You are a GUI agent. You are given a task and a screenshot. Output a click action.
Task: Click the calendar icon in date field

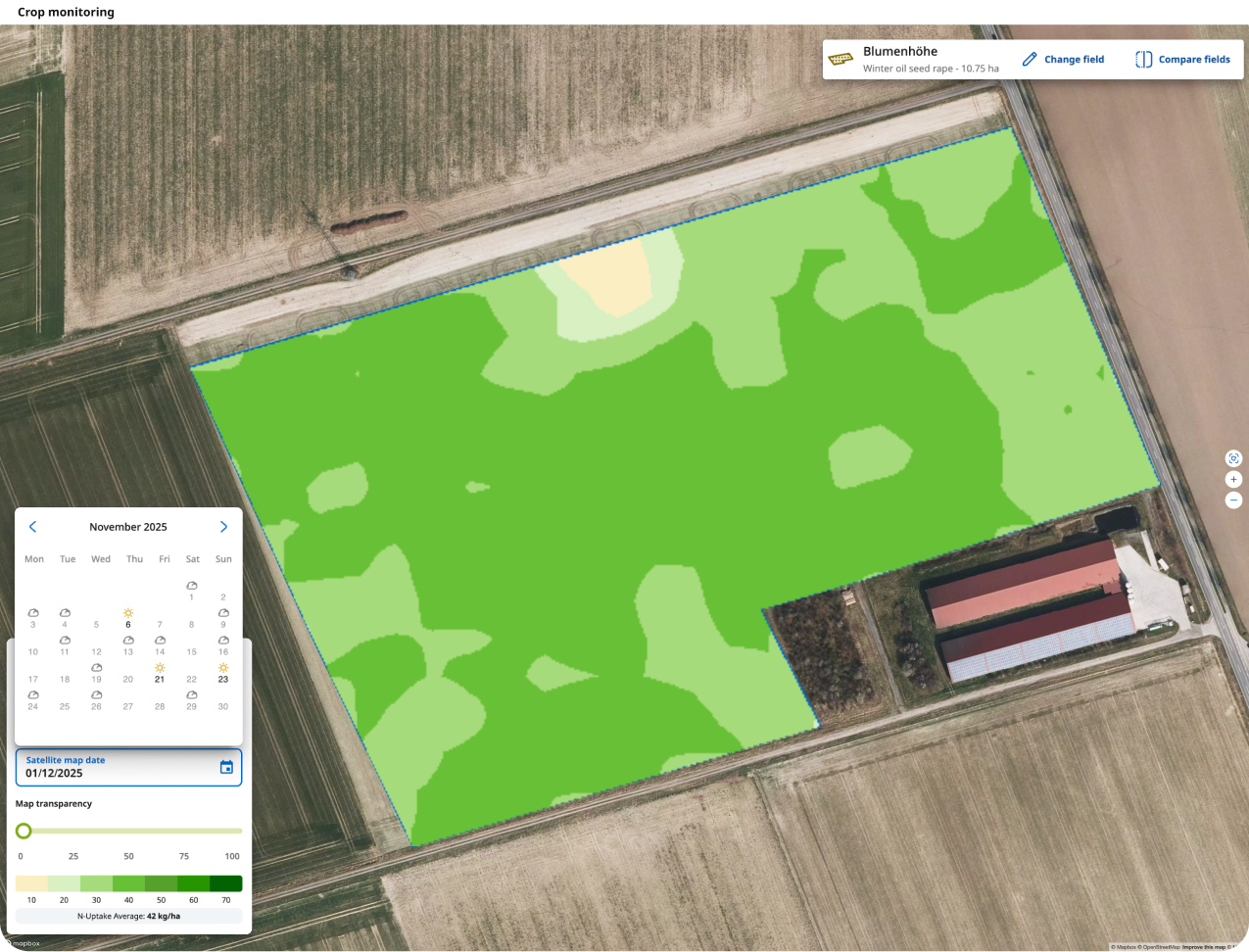click(x=226, y=767)
